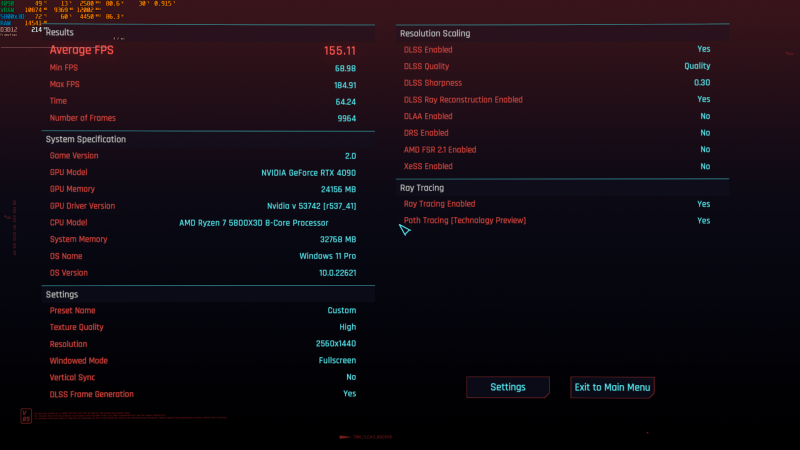The height and width of the screenshot is (450, 800).
Task: Click DLSS Sharpness value 0.30
Action: click(702, 83)
